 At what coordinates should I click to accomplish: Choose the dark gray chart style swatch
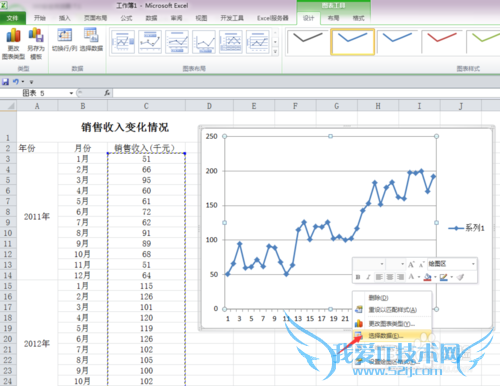point(307,41)
